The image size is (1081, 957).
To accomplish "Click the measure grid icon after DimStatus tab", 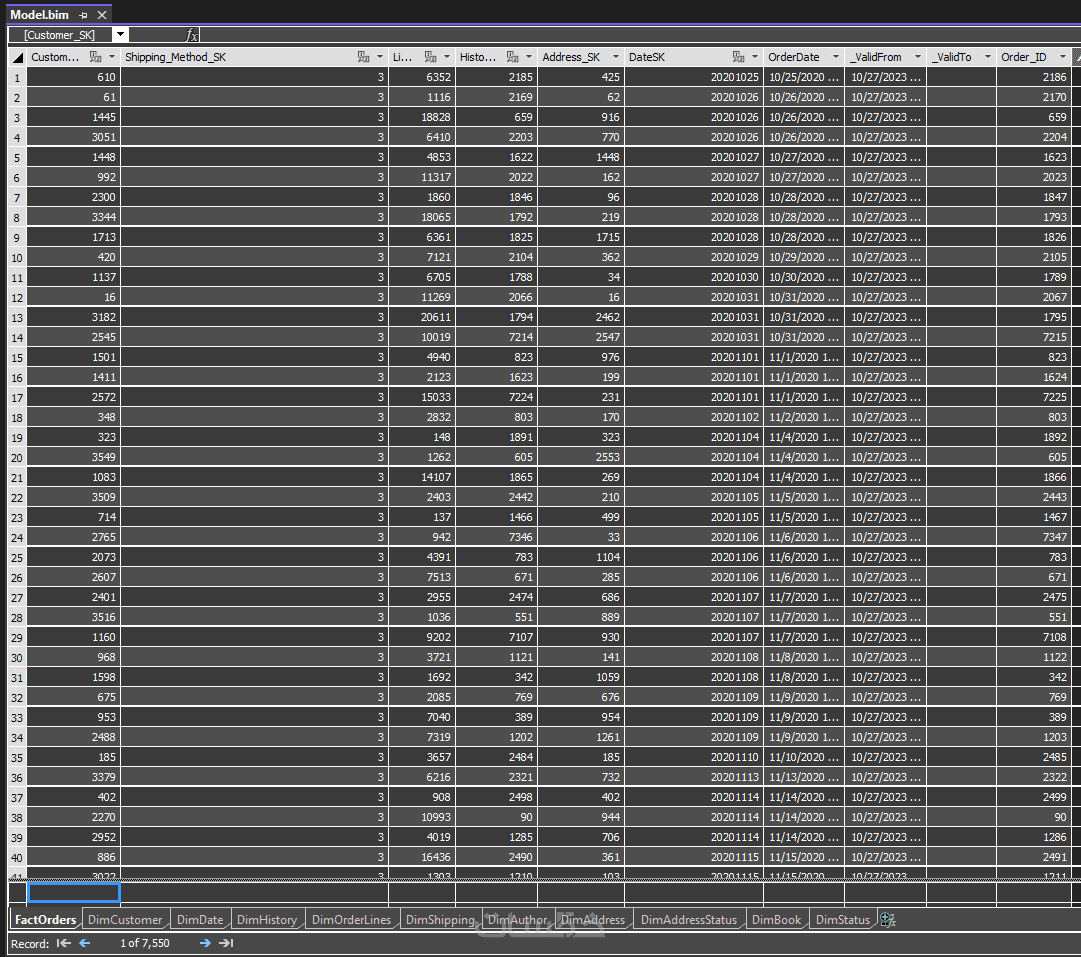I will pos(888,920).
